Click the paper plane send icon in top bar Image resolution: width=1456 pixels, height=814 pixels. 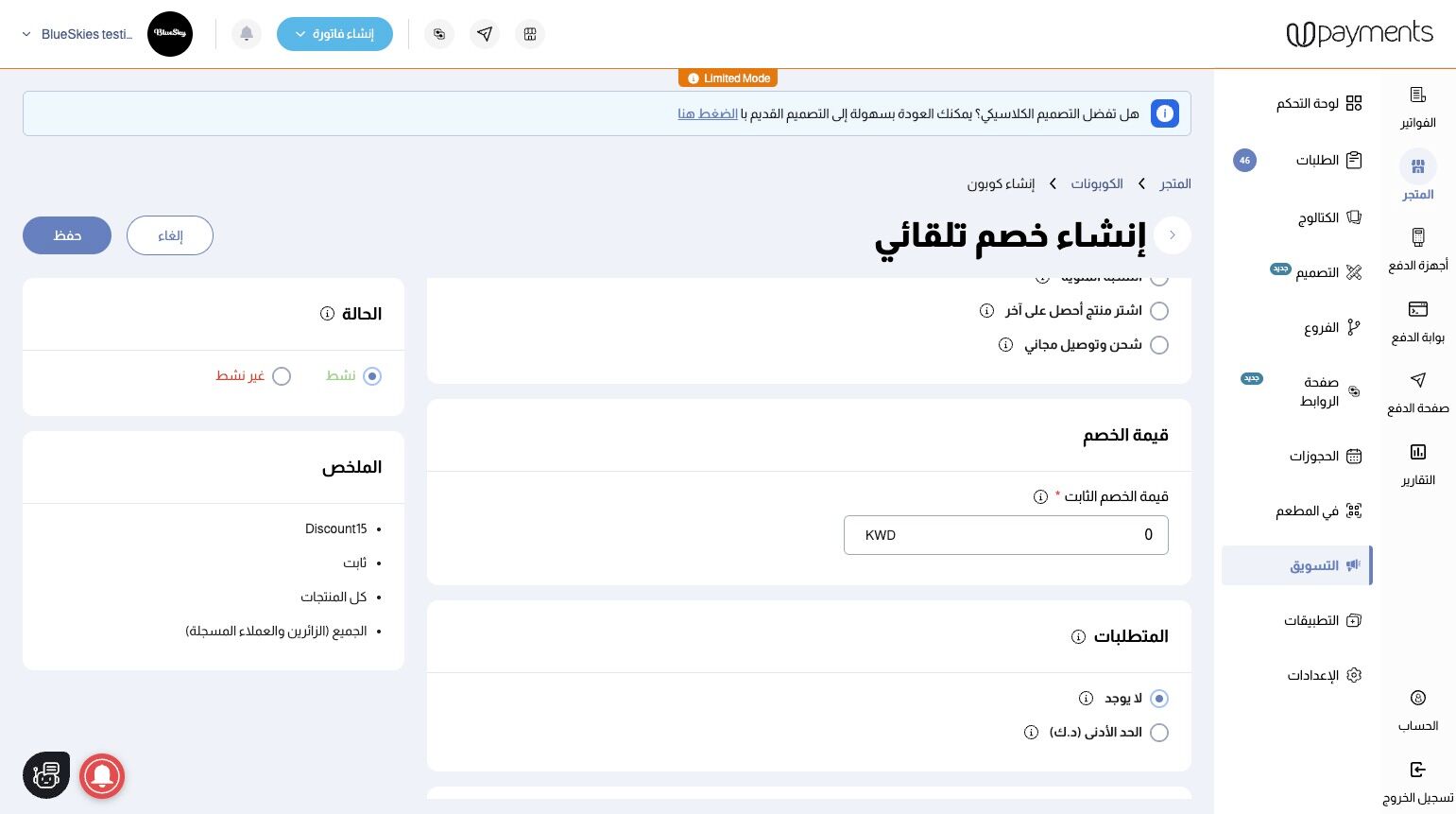tap(485, 34)
